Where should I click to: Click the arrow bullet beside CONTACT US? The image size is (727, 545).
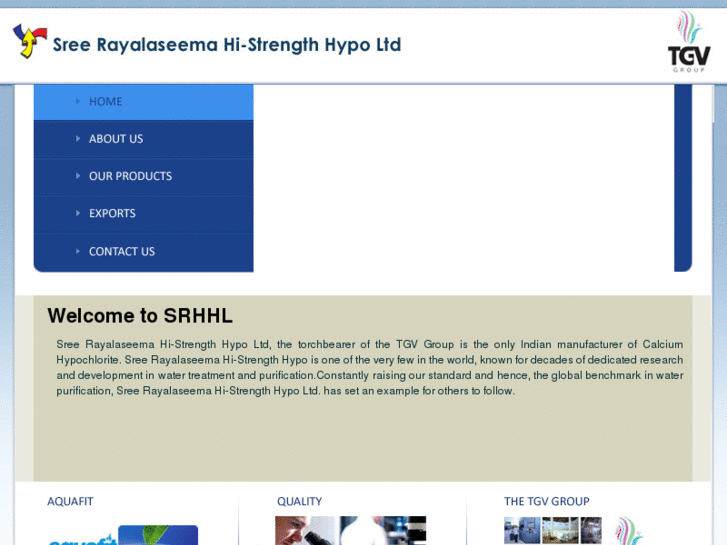click(x=78, y=251)
